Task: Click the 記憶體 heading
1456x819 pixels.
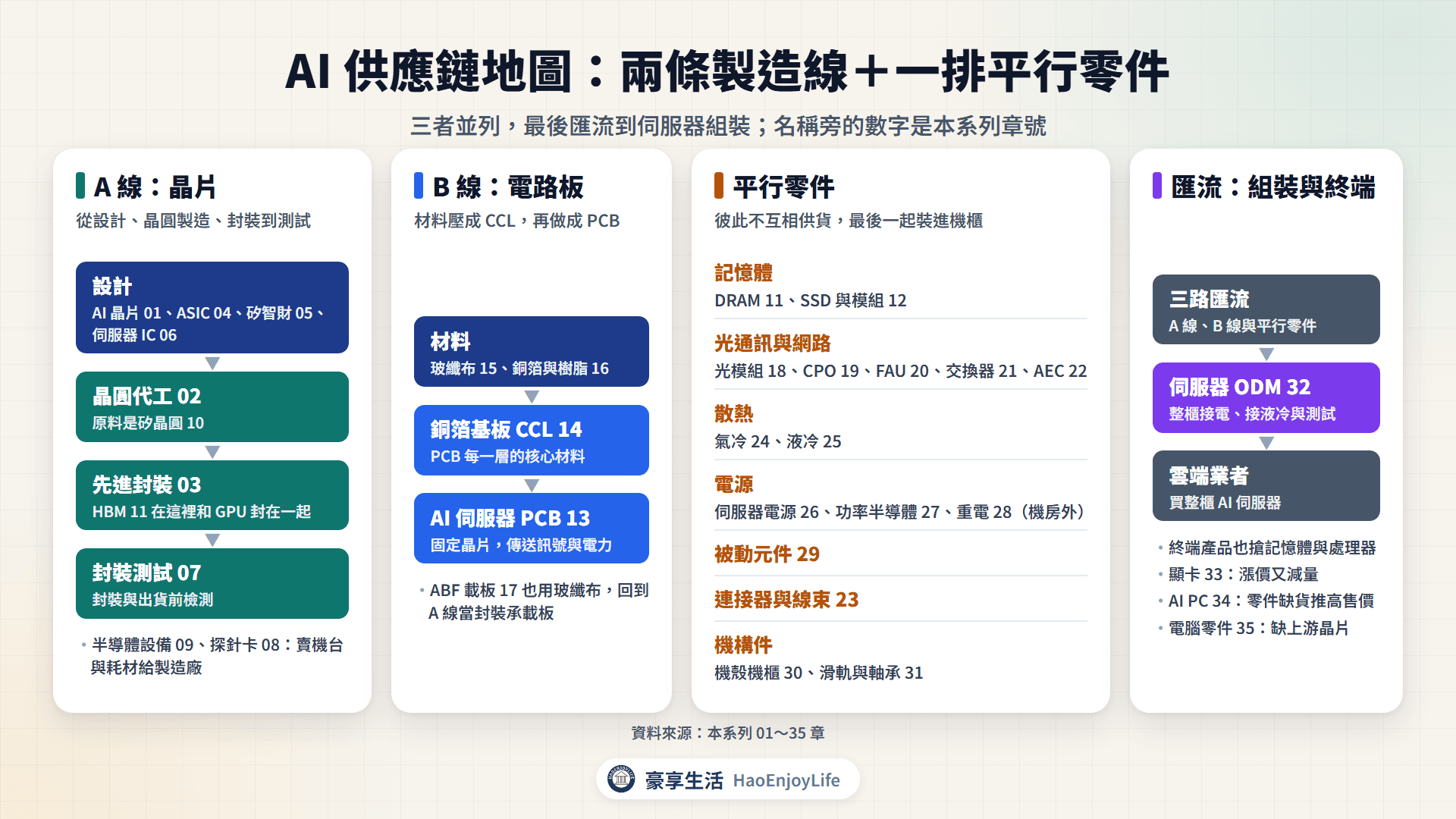Action: [x=743, y=273]
